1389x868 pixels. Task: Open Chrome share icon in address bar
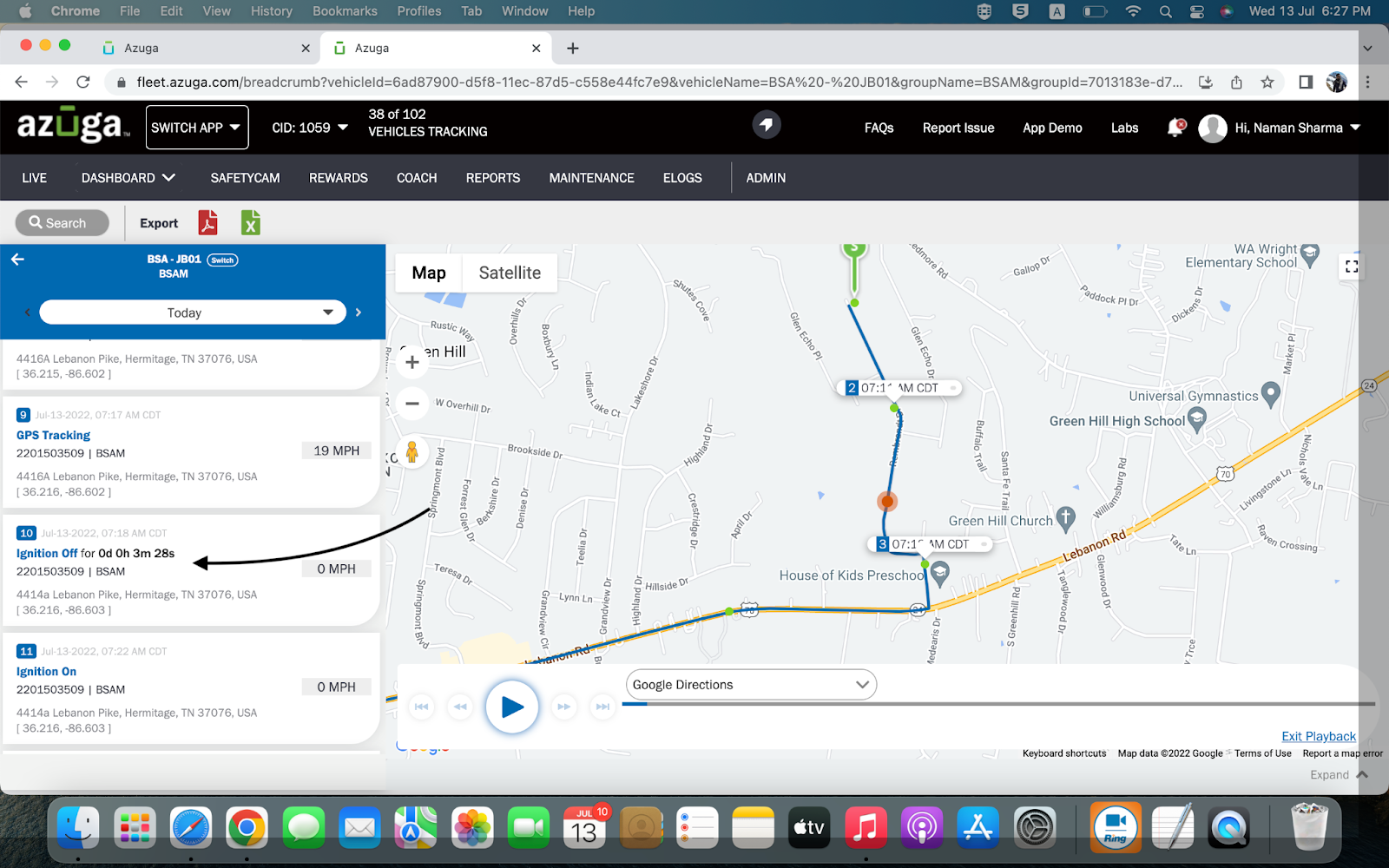(1236, 82)
